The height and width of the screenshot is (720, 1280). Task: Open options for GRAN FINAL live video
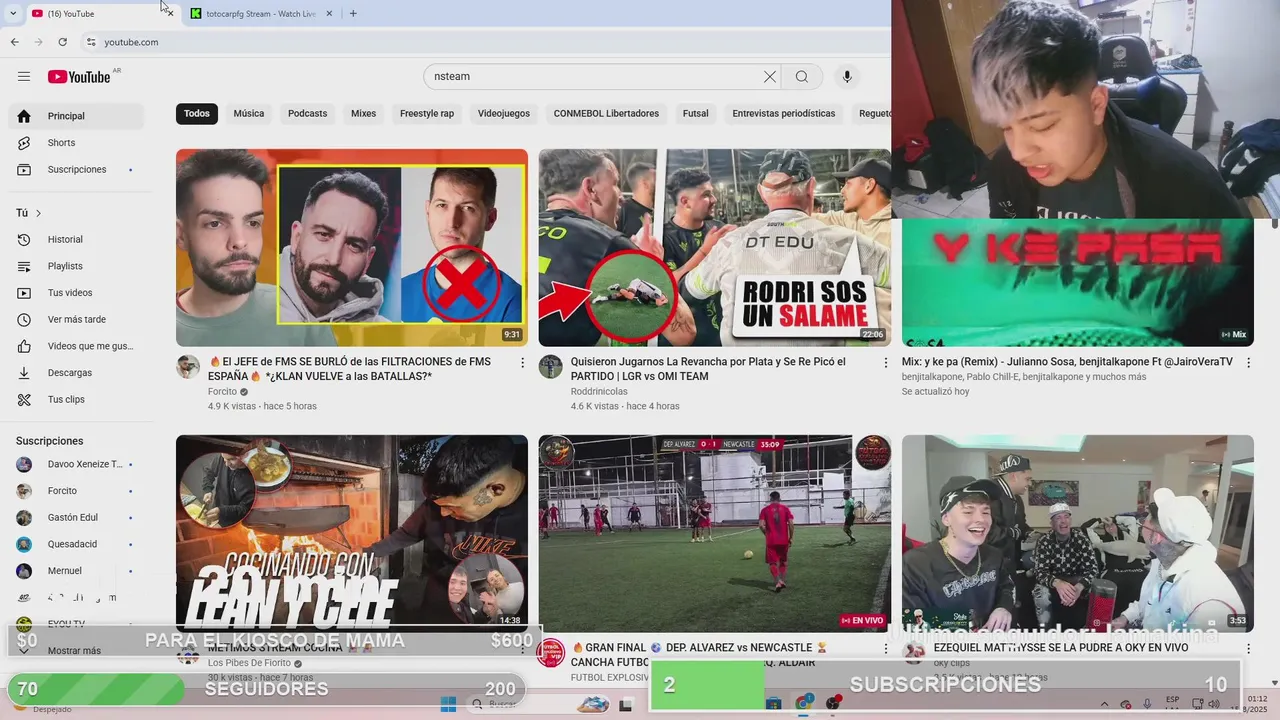[885, 649]
